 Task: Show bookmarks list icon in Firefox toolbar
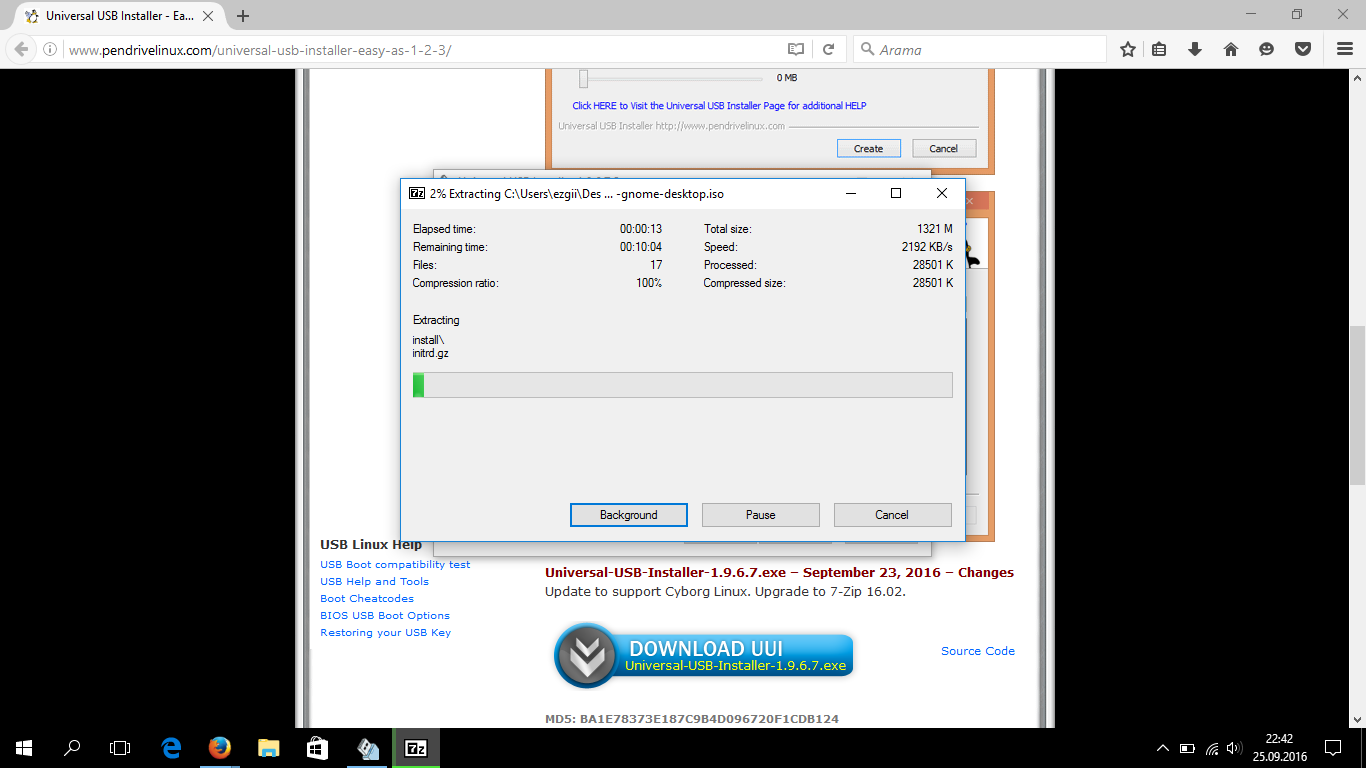point(1159,49)
